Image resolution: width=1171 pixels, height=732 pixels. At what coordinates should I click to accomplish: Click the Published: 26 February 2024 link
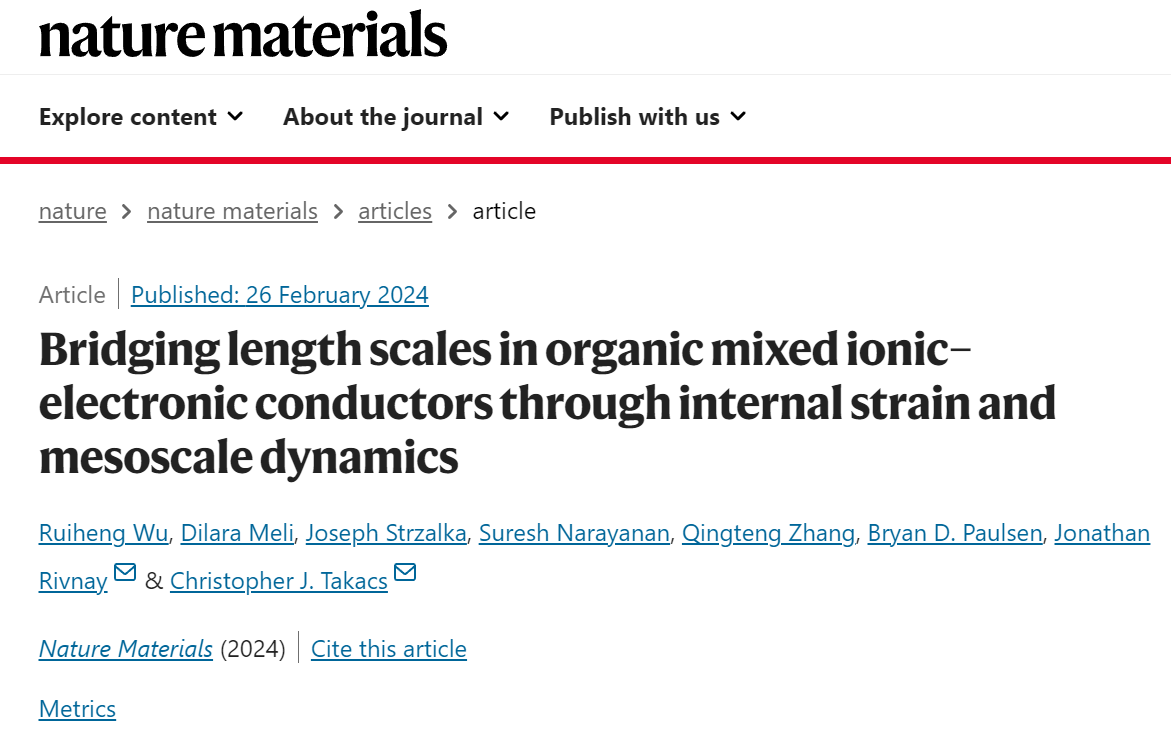(x=280, y=295)
